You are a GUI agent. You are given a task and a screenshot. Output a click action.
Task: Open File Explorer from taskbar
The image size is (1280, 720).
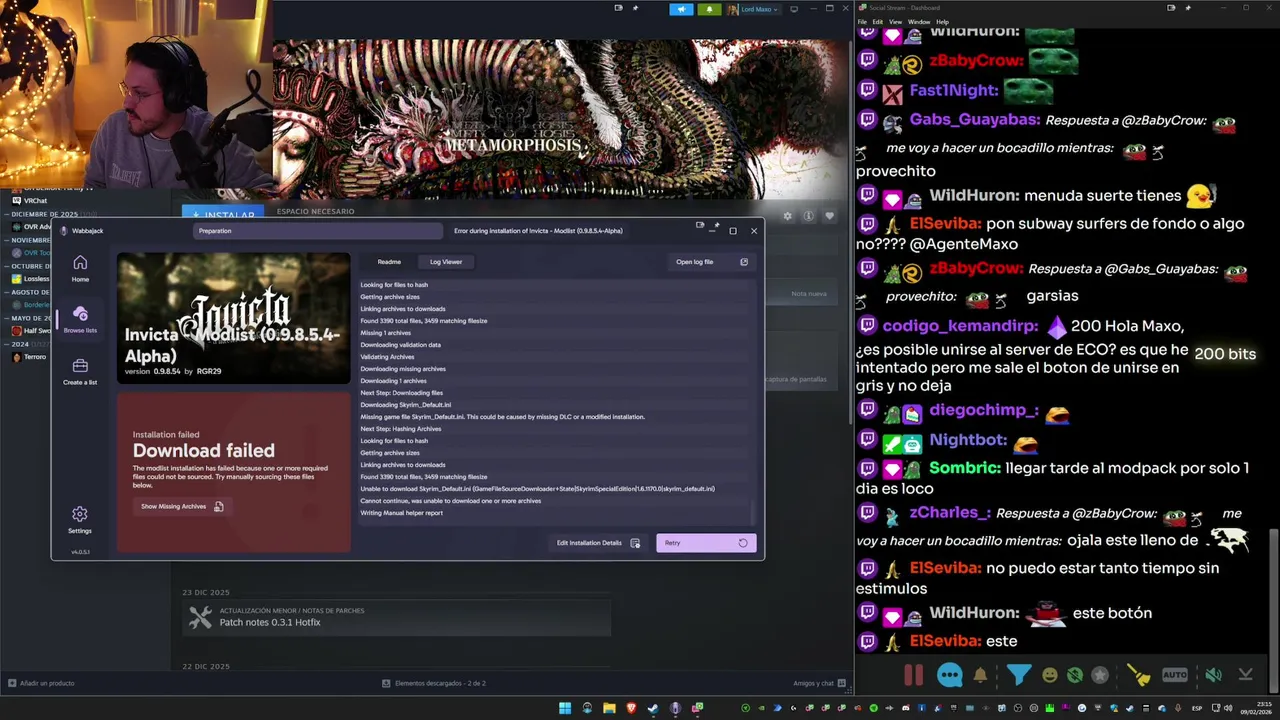click(x=609, y=709)
